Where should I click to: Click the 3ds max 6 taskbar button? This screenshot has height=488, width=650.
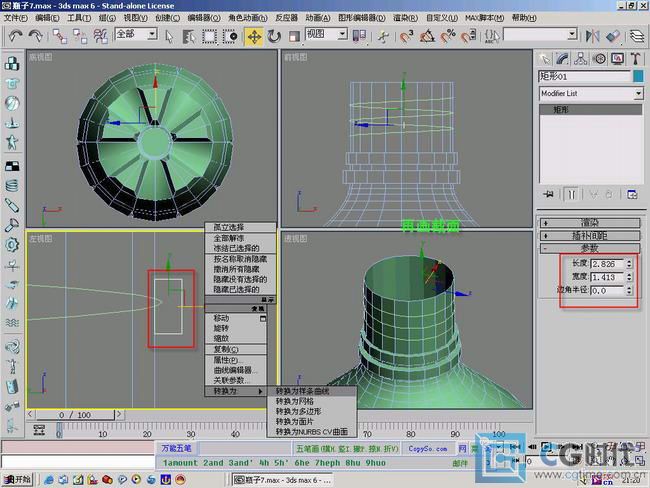tap(282, 480)
